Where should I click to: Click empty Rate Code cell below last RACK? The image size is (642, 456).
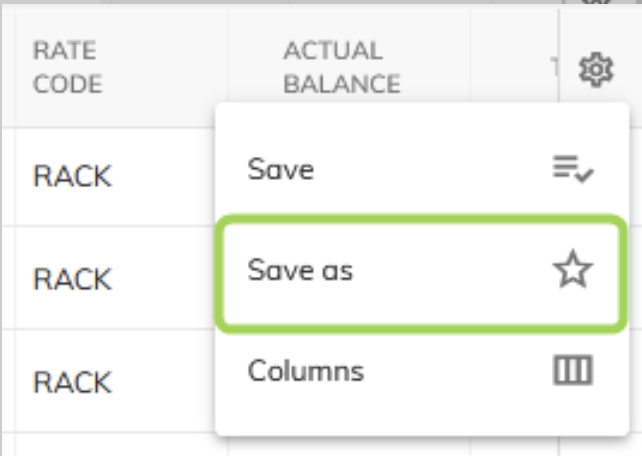coord(72,445)
